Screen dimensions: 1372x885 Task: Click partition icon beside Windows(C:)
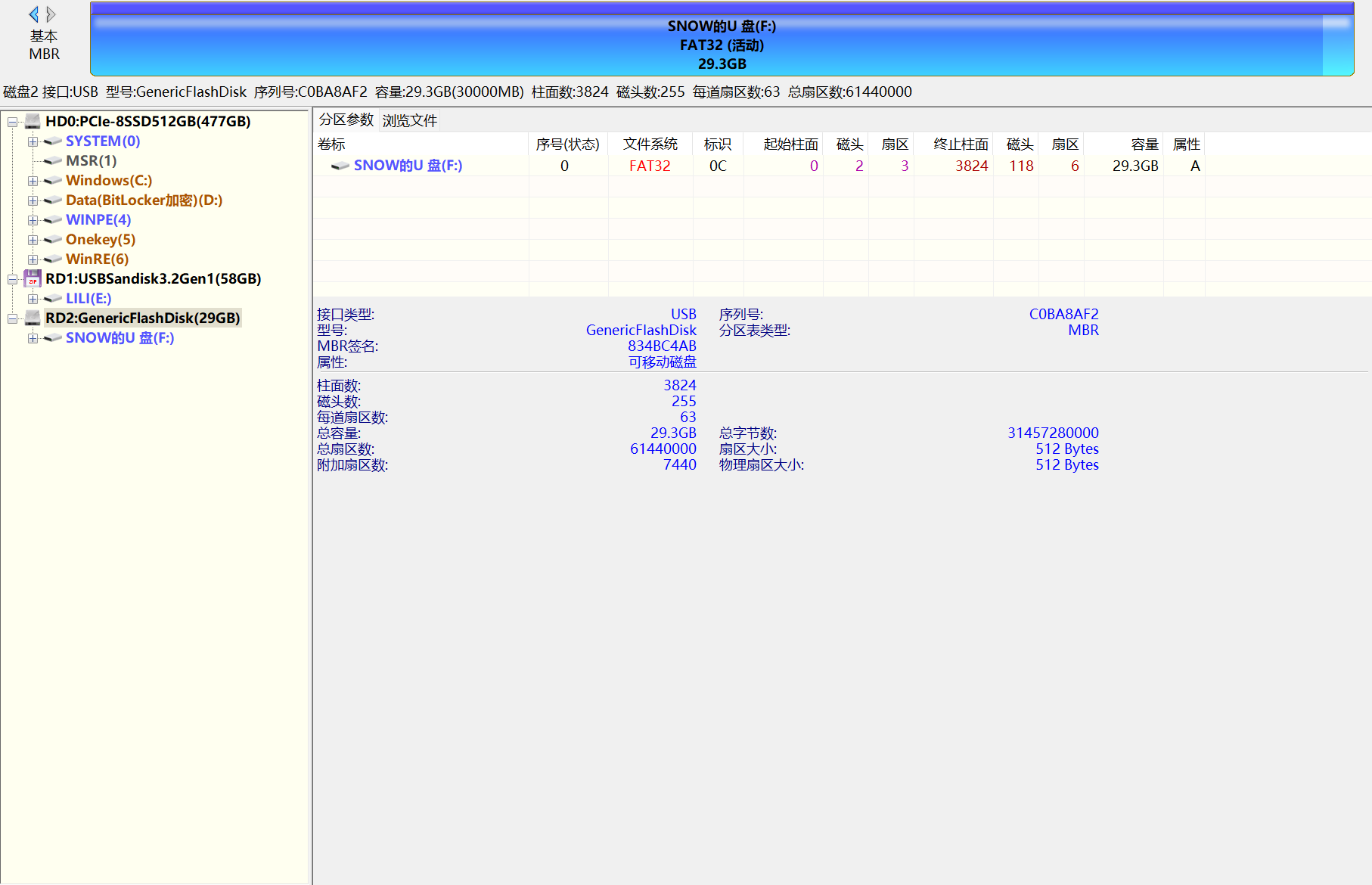tap(53, 181)
